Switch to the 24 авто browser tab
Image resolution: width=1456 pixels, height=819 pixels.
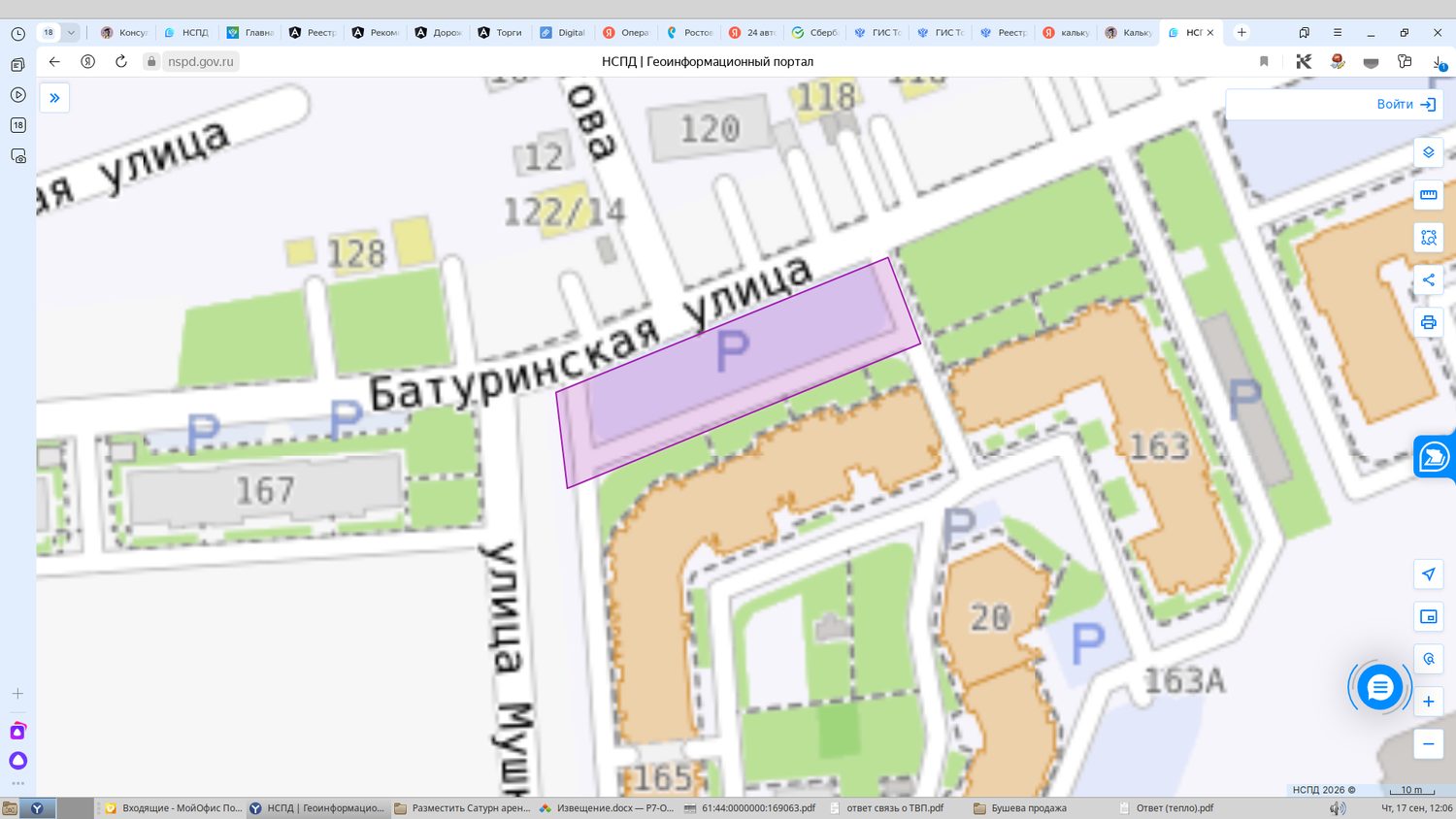(x=751, y=32)
